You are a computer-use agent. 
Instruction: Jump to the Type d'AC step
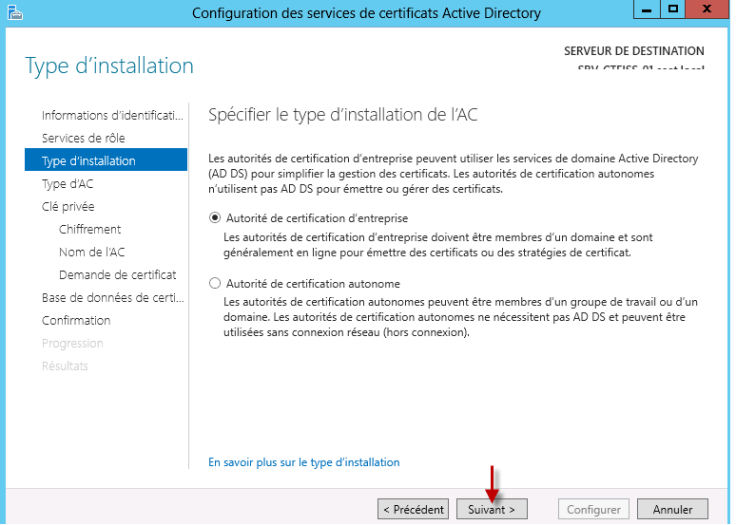point(67,184)
